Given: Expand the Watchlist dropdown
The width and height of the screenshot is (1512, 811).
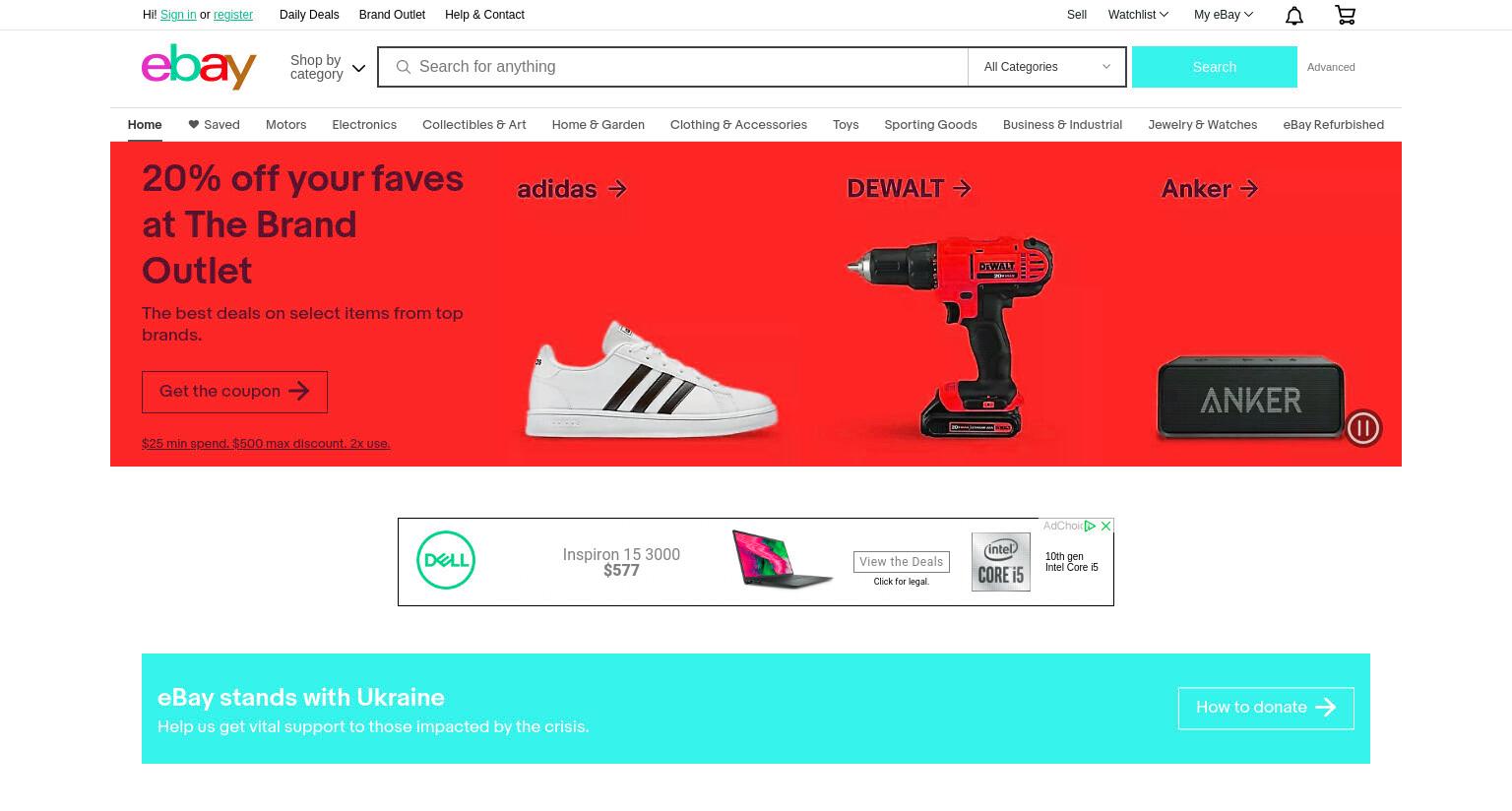Looking at the screenshot, I should 1138,15.
